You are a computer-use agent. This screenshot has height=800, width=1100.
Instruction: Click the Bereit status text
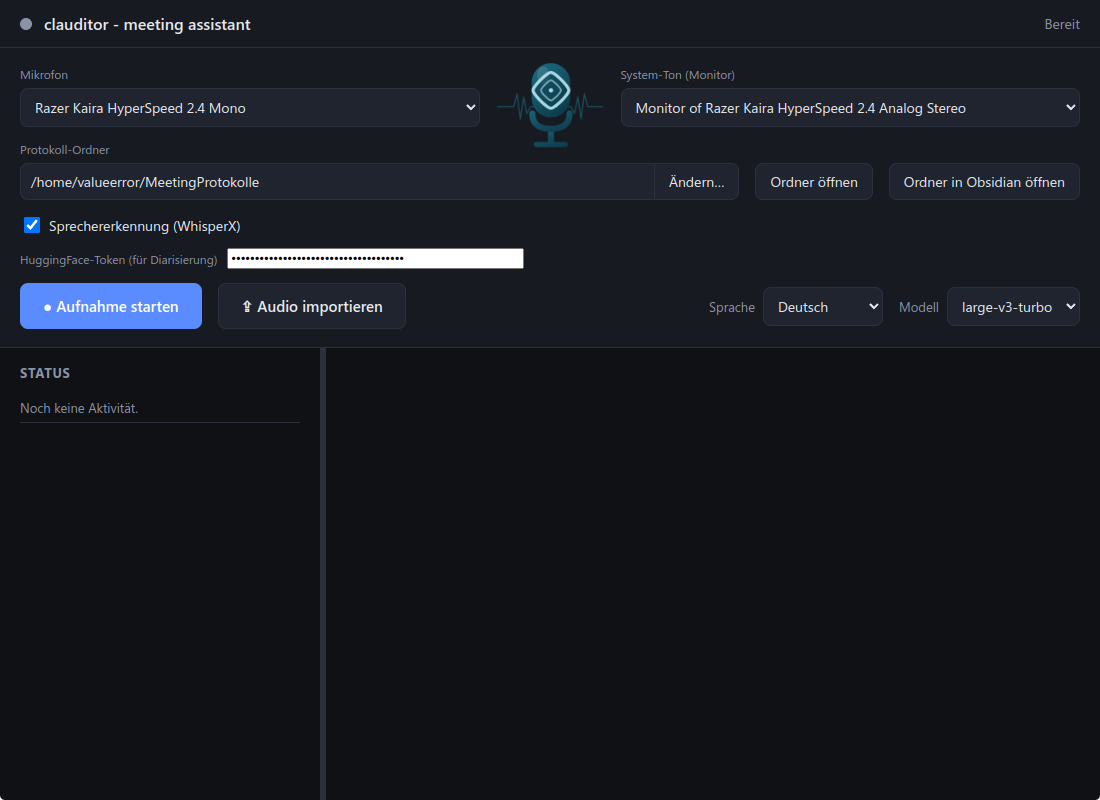[x=1061, y=25]
